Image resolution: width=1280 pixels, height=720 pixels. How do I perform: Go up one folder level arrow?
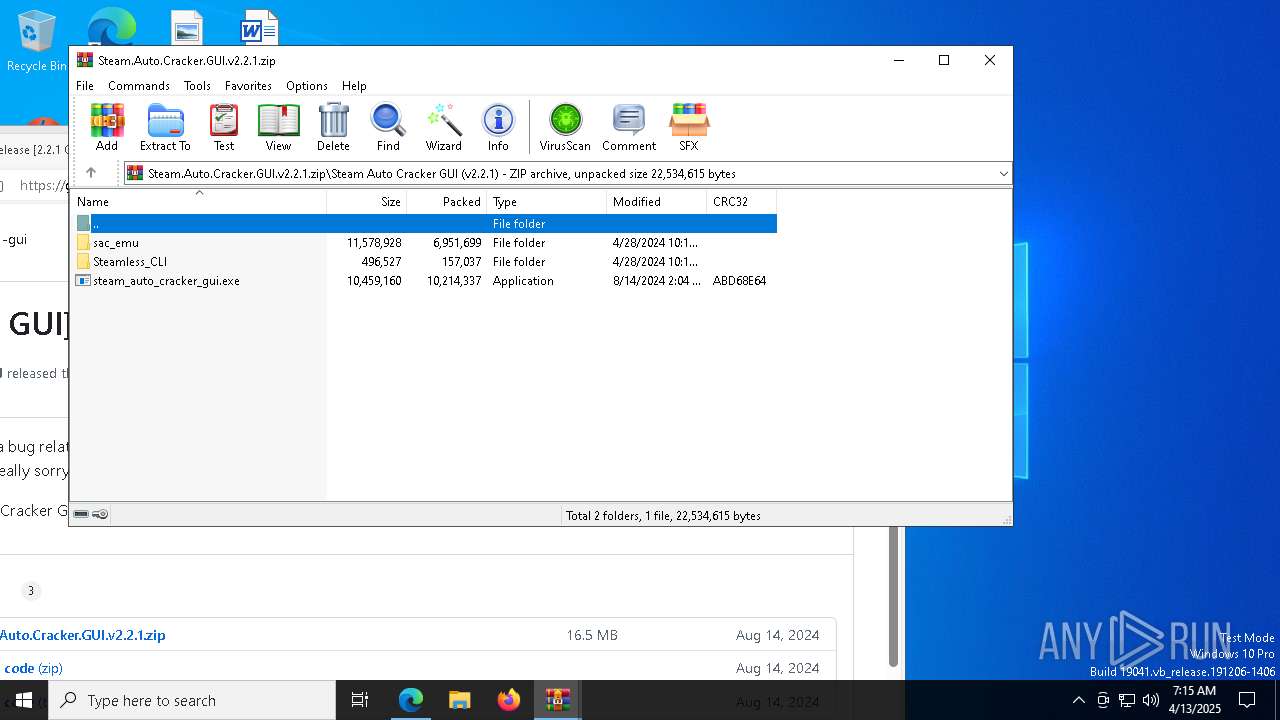pyautogui.click(x=91, y=173)
